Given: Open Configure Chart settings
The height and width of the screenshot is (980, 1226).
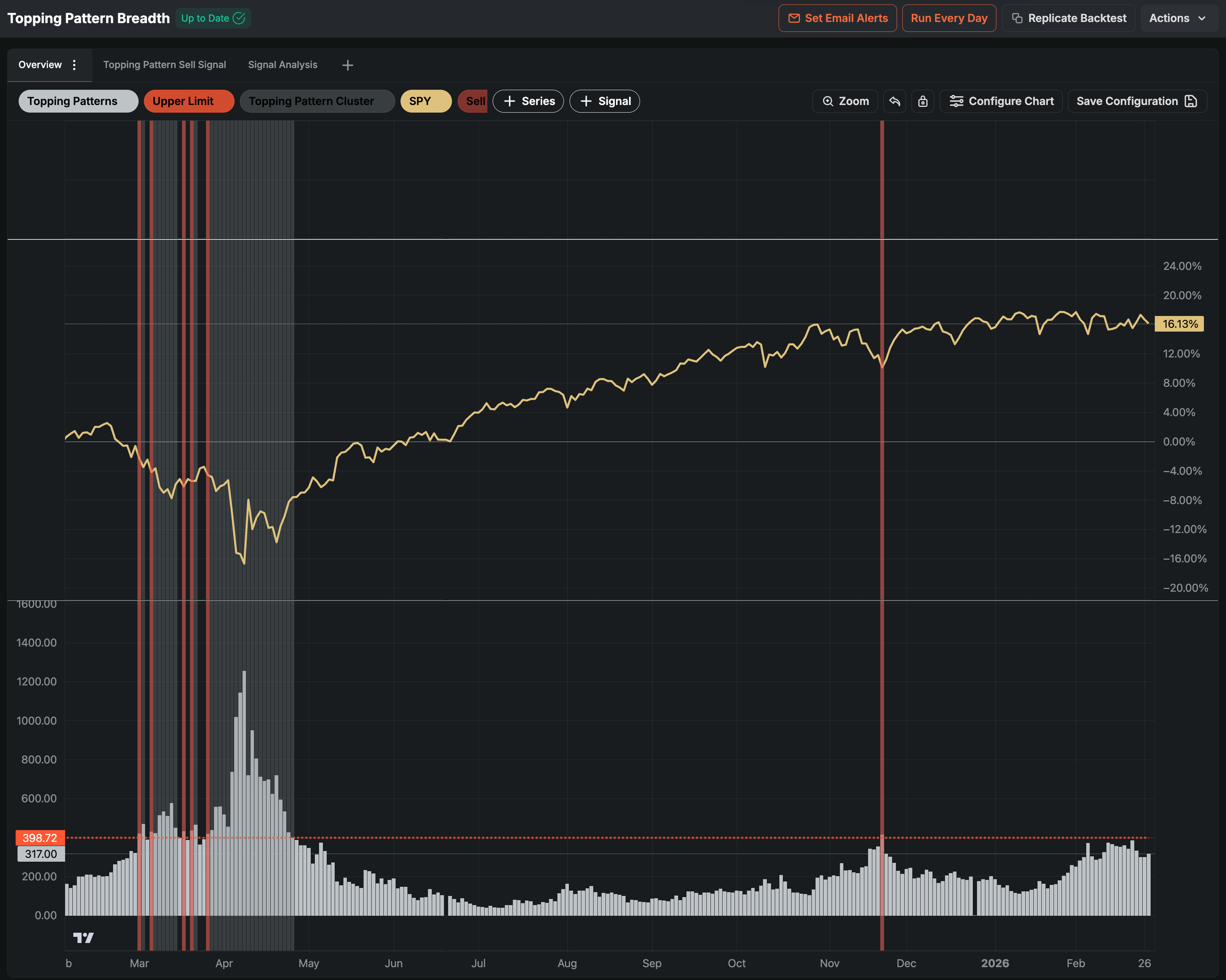Looking at the screenshot, I should pos(1001,101).
